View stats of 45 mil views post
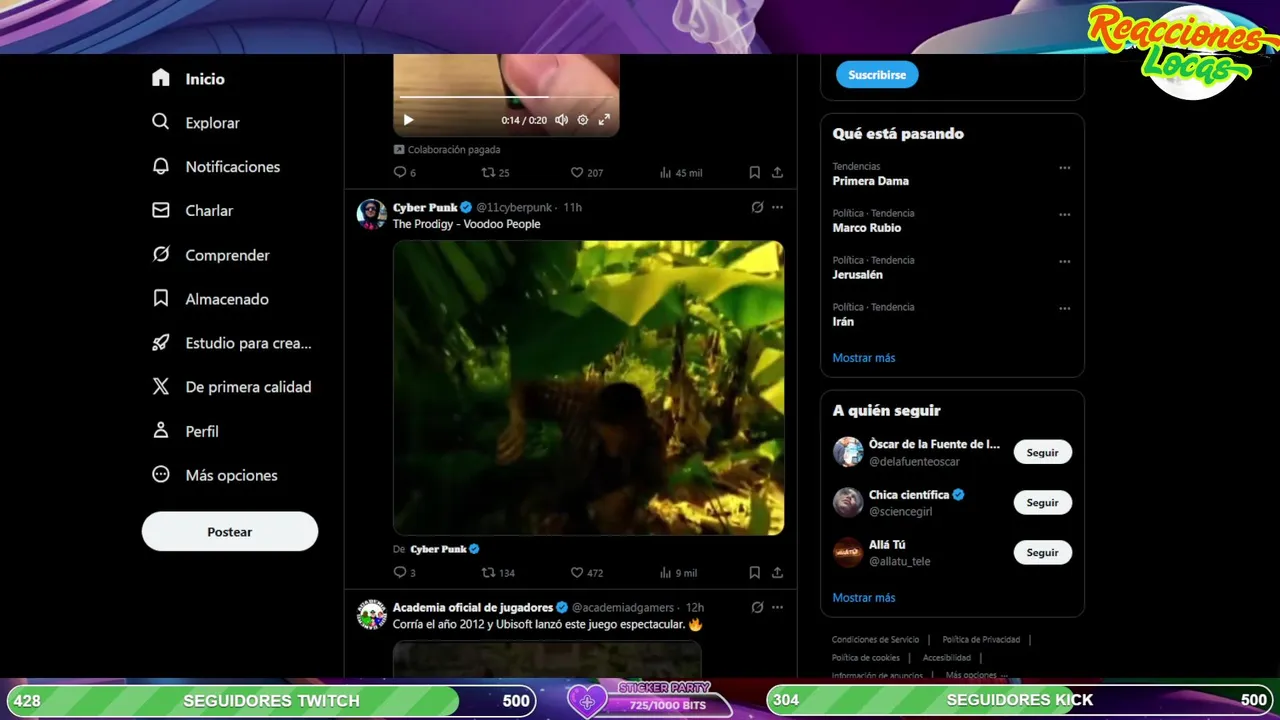The width and height of the screenshot is (1280, 720). coord(680,172)
